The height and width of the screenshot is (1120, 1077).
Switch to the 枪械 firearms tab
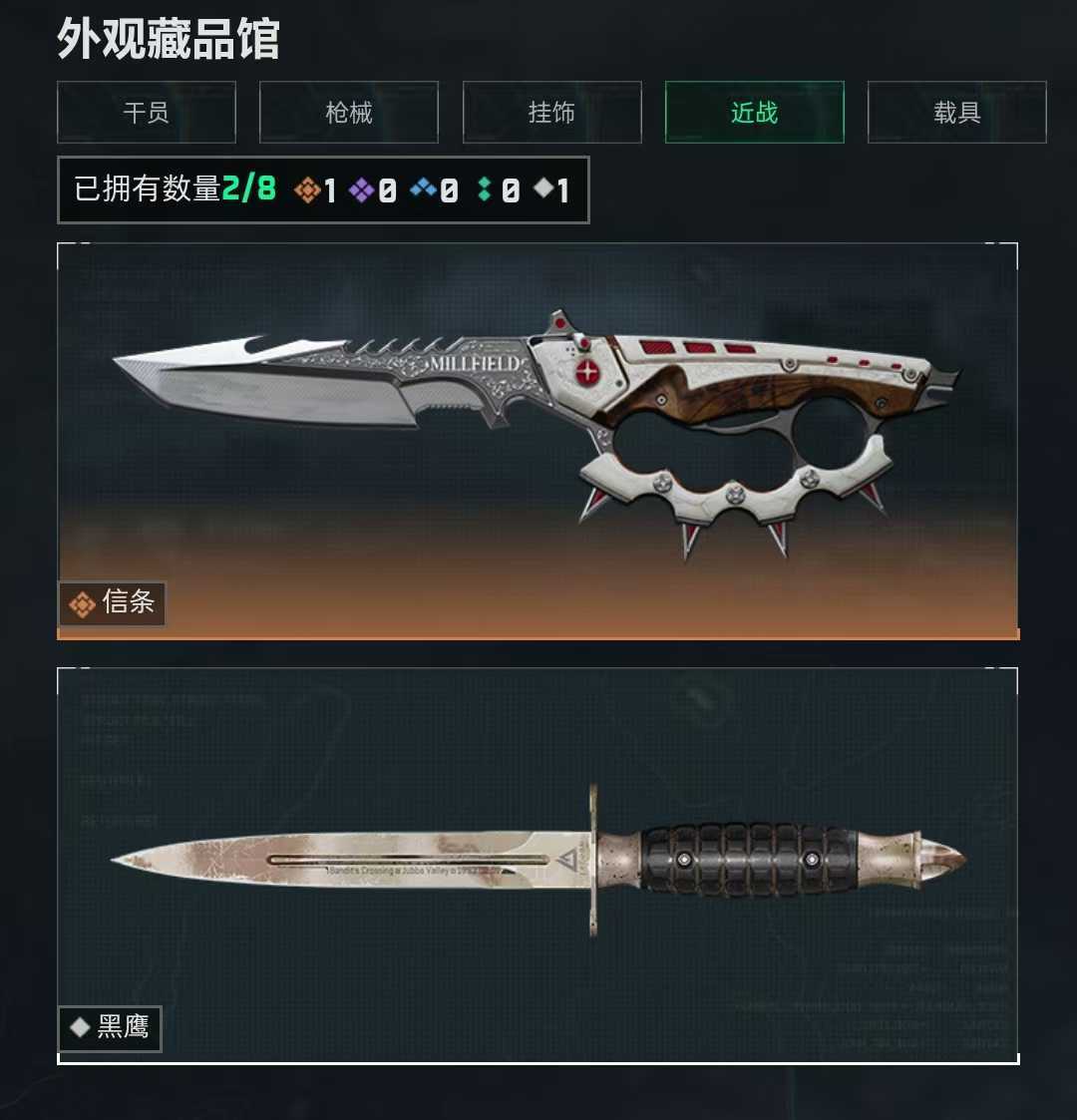(x=348, y=112)
